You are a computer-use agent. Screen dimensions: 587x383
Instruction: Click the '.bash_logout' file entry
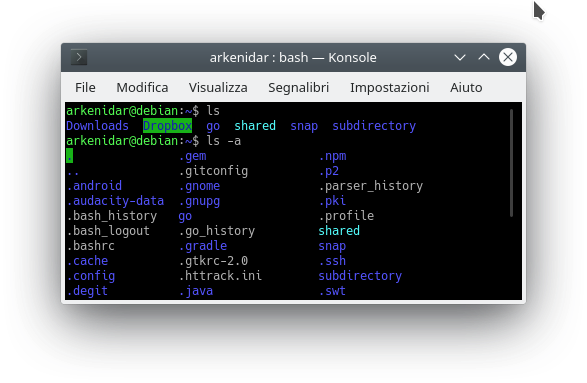pos(108,231)
